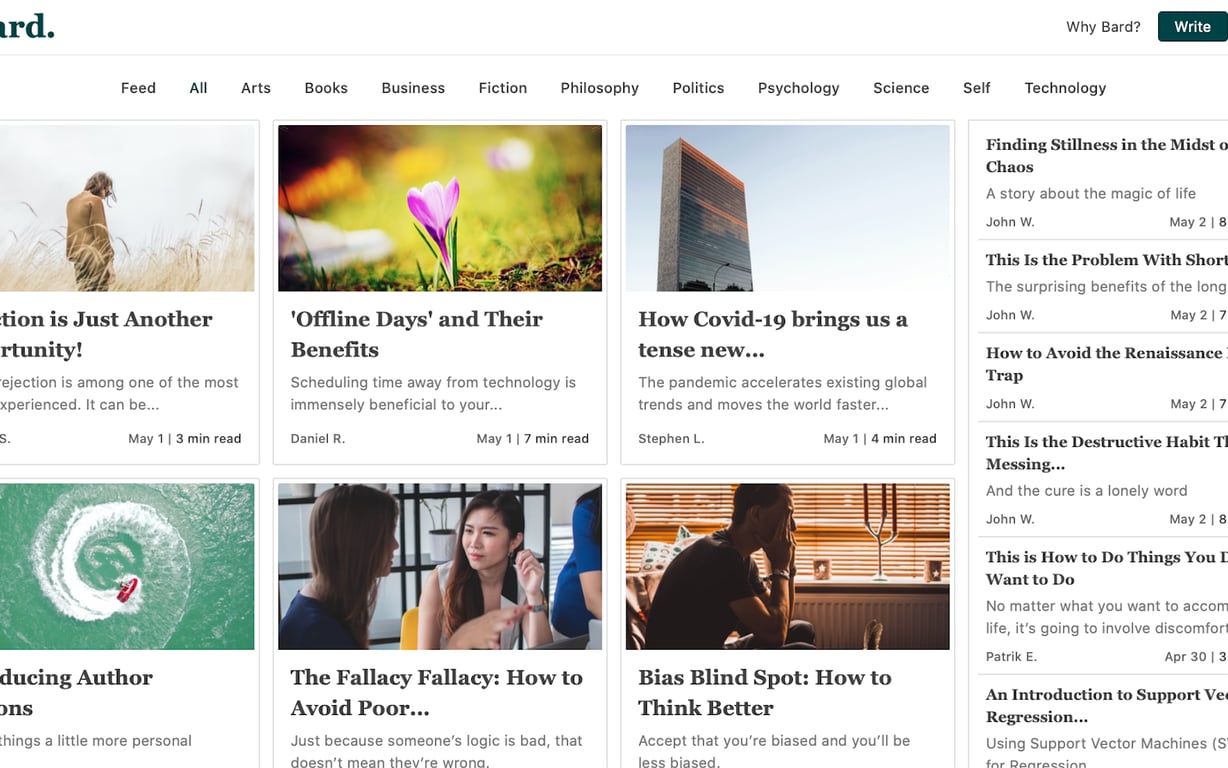
Task: Switch to the Feed category
Action: click(138, 88)
